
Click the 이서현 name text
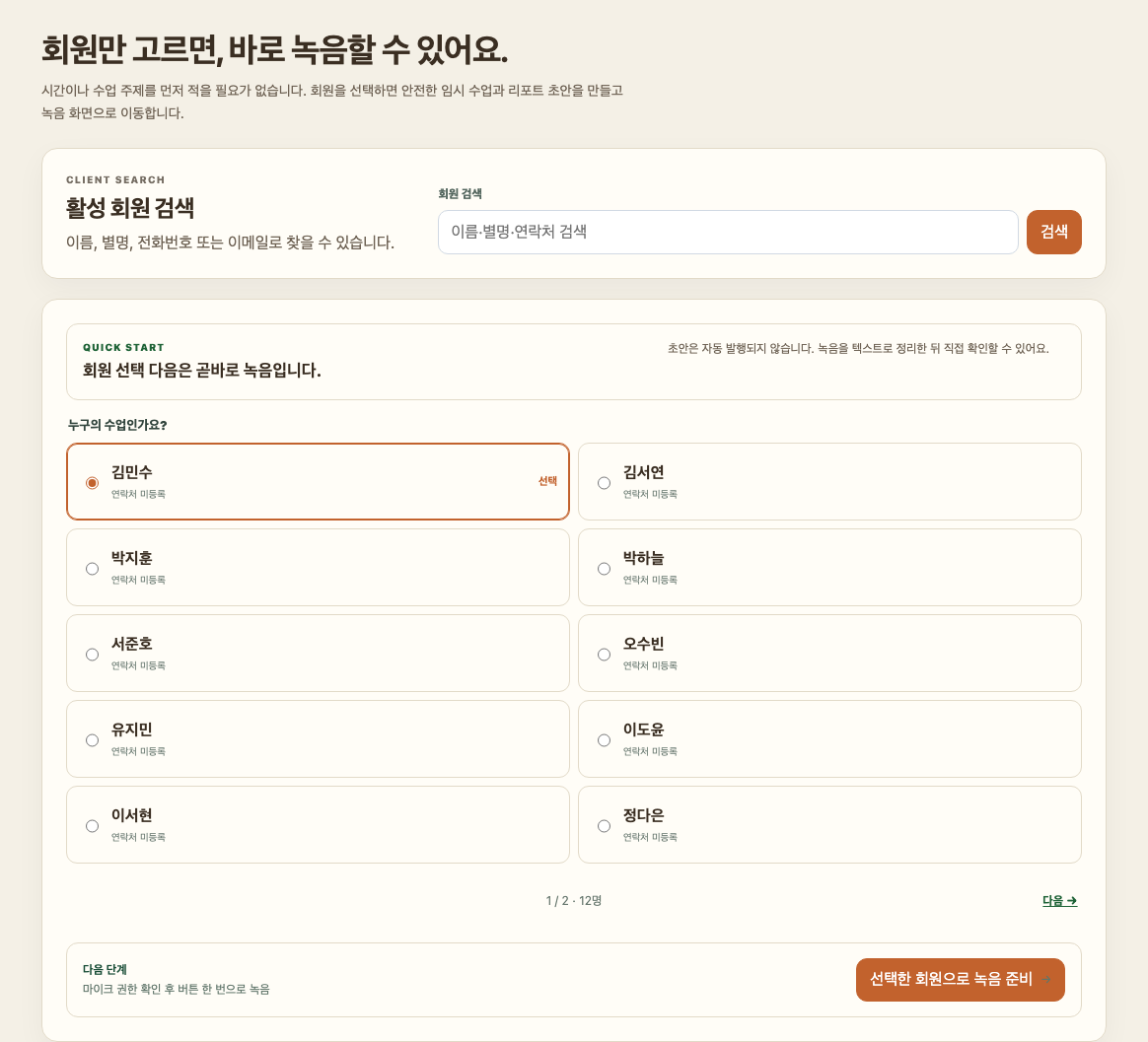[132, 815]
